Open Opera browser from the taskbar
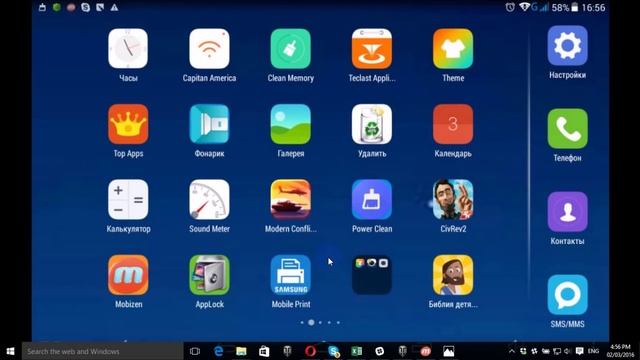 [x=310, y=351]
